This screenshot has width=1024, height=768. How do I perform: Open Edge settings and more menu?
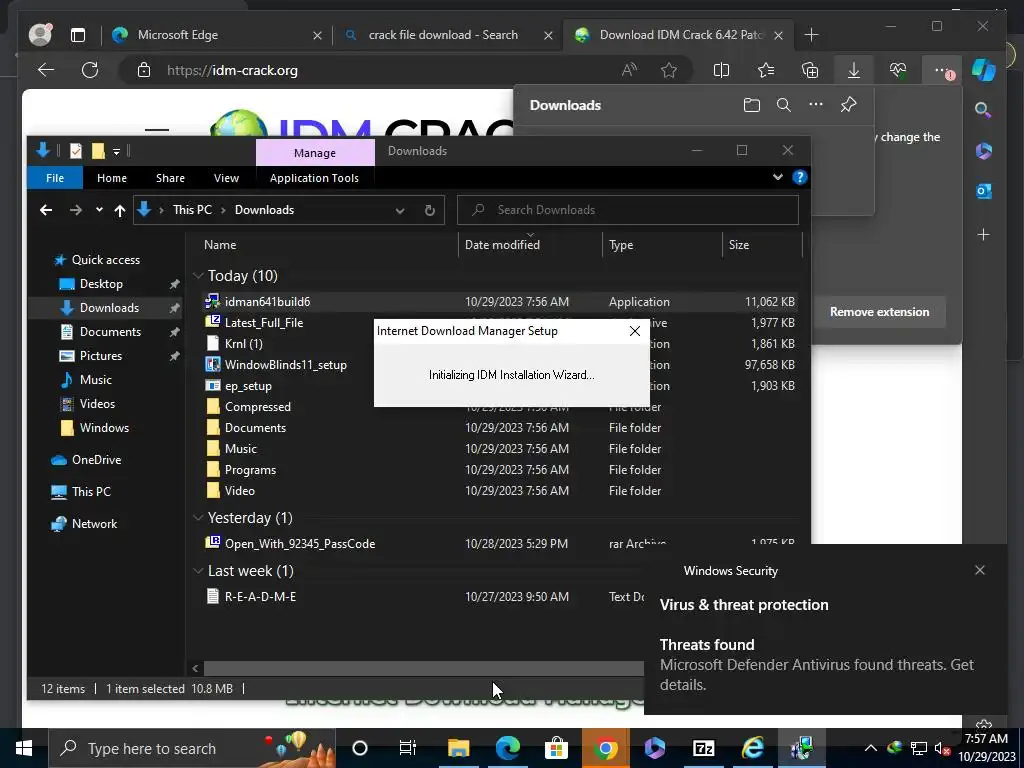[x=942, y=70]
